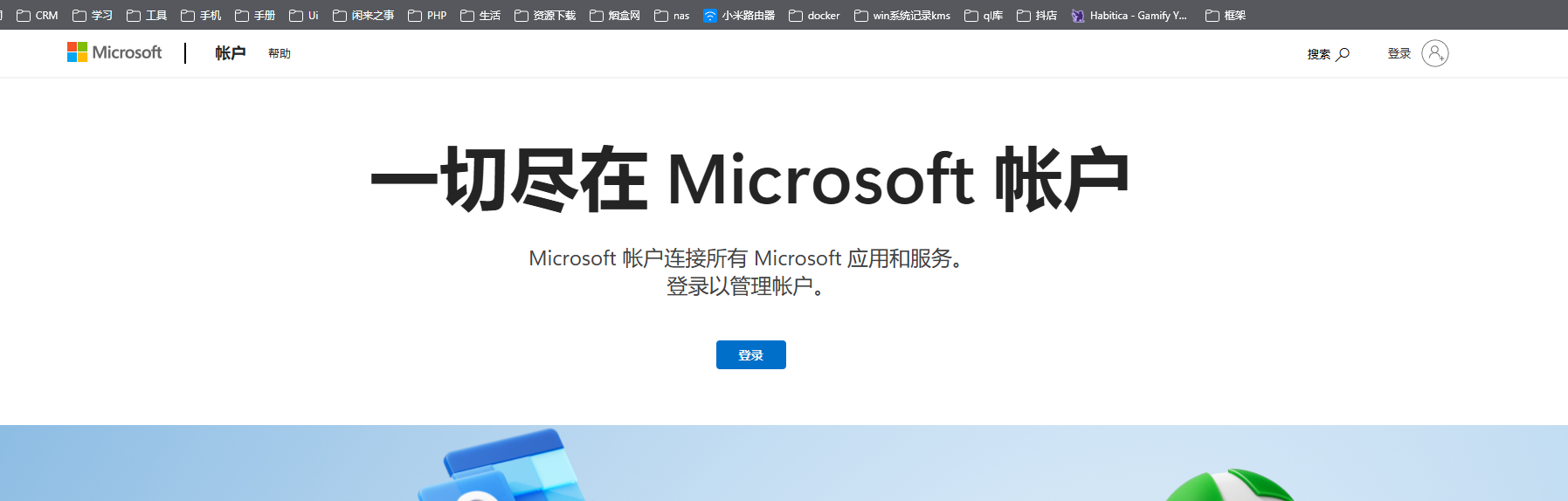Open the PHP bookmark folder
The image size is (1568, 501).
[427, 15]
